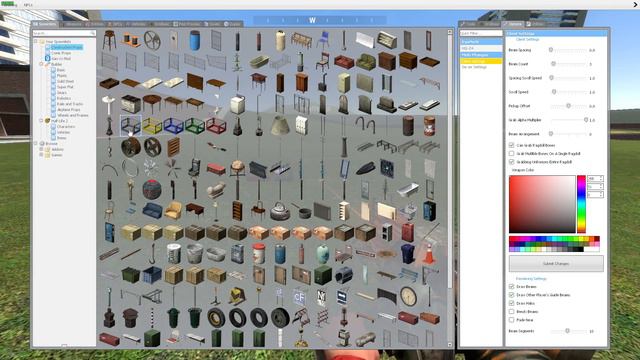Switch to the Dupes tab
Screen dimensions: 640x360
click(212, 24)
